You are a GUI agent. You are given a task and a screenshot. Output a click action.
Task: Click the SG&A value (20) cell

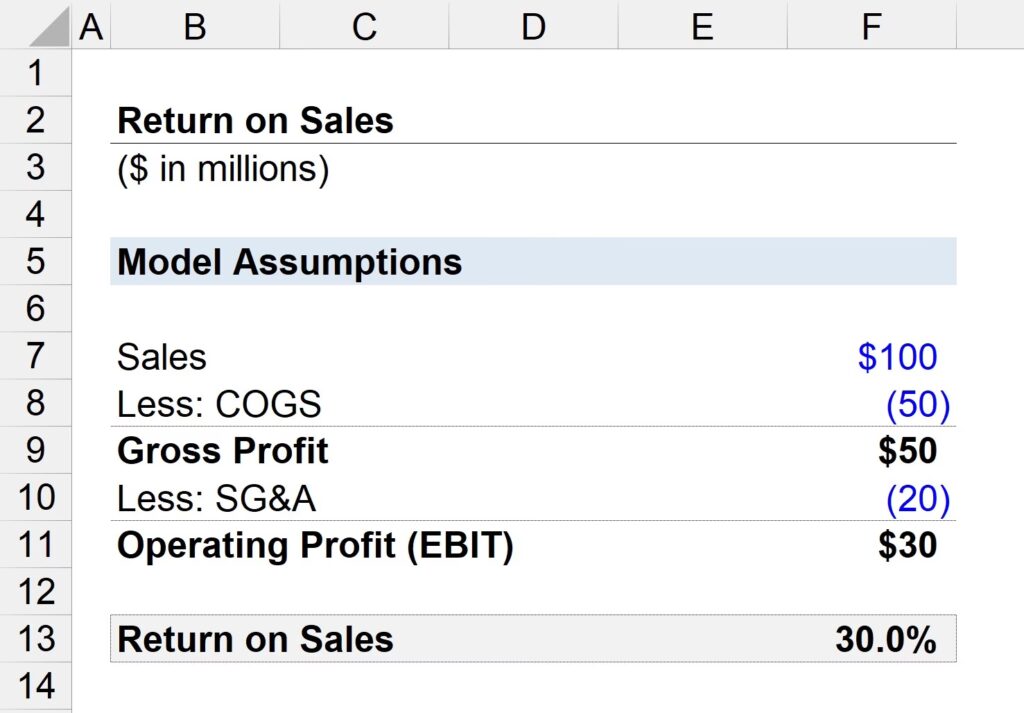(916, 498)
